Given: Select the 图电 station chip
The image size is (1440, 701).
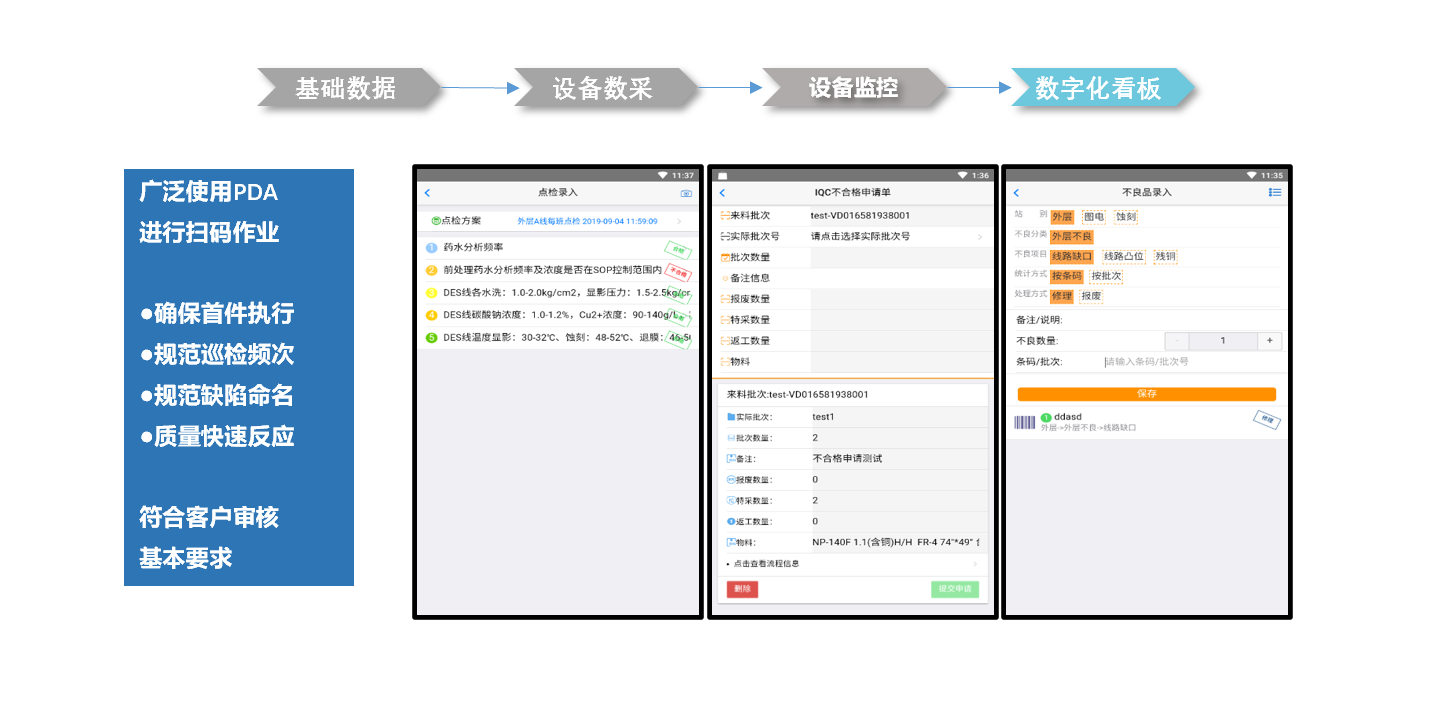Looking at the screenshot, I should [x=1093, y=218].
